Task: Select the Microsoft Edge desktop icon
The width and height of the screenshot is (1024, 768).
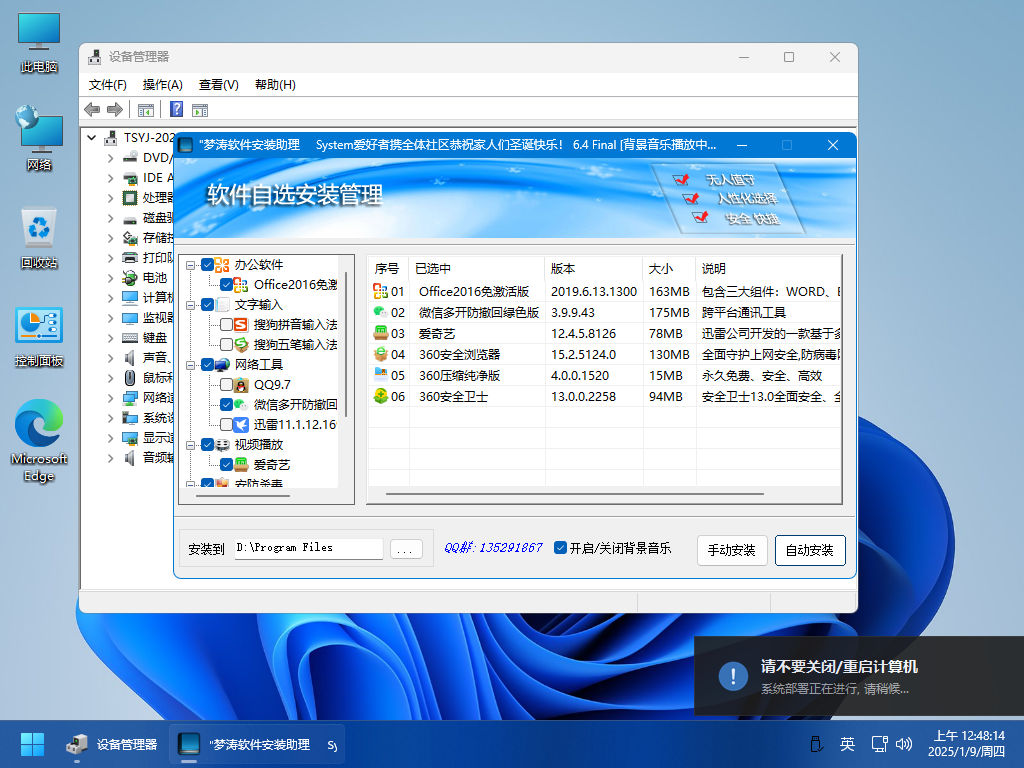Action: click(39, 441)
